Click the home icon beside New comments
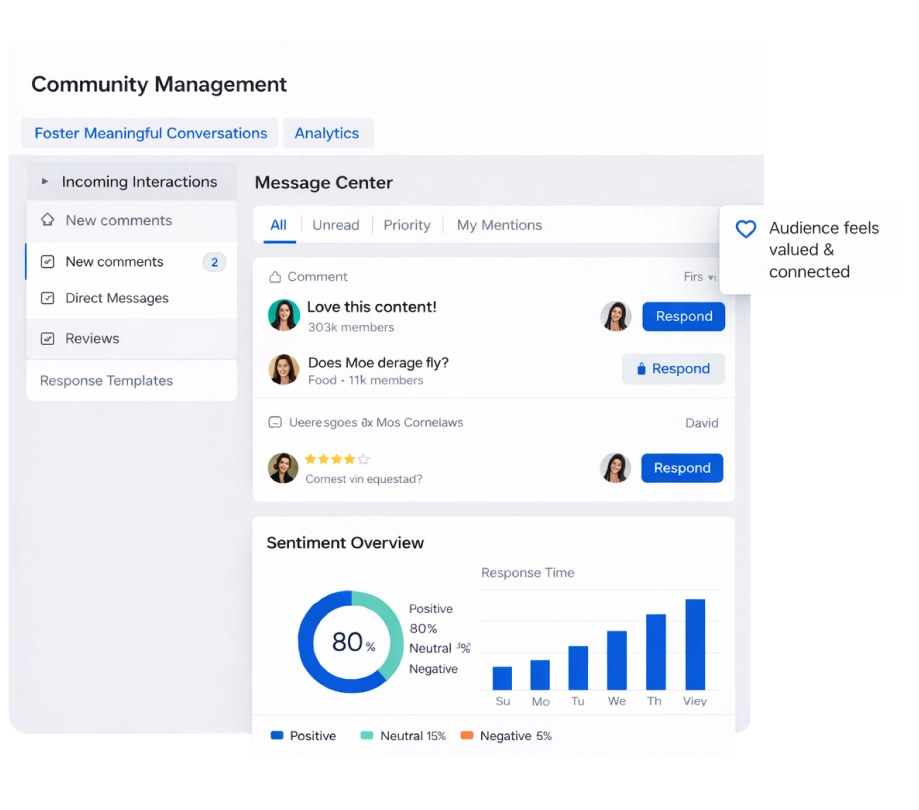The height and width of the screenshot is (810, 919). 47,220
